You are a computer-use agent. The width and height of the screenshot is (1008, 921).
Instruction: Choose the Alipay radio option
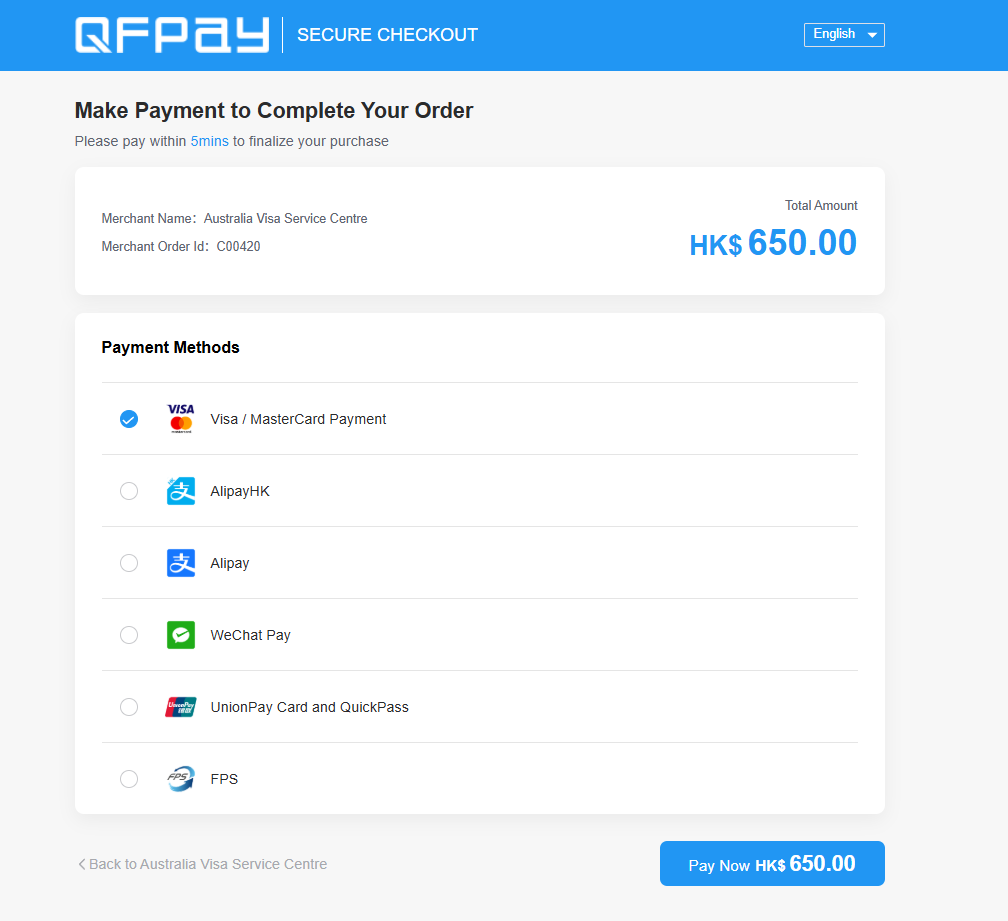click(x=129, y=563)
